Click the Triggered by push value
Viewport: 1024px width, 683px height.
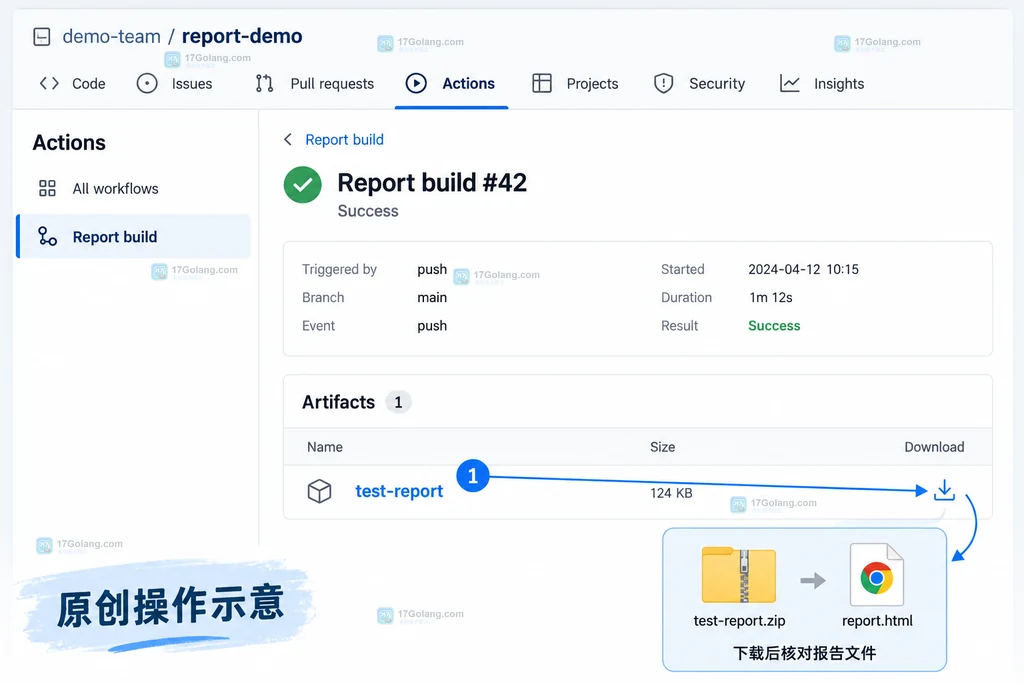[432, 269]
